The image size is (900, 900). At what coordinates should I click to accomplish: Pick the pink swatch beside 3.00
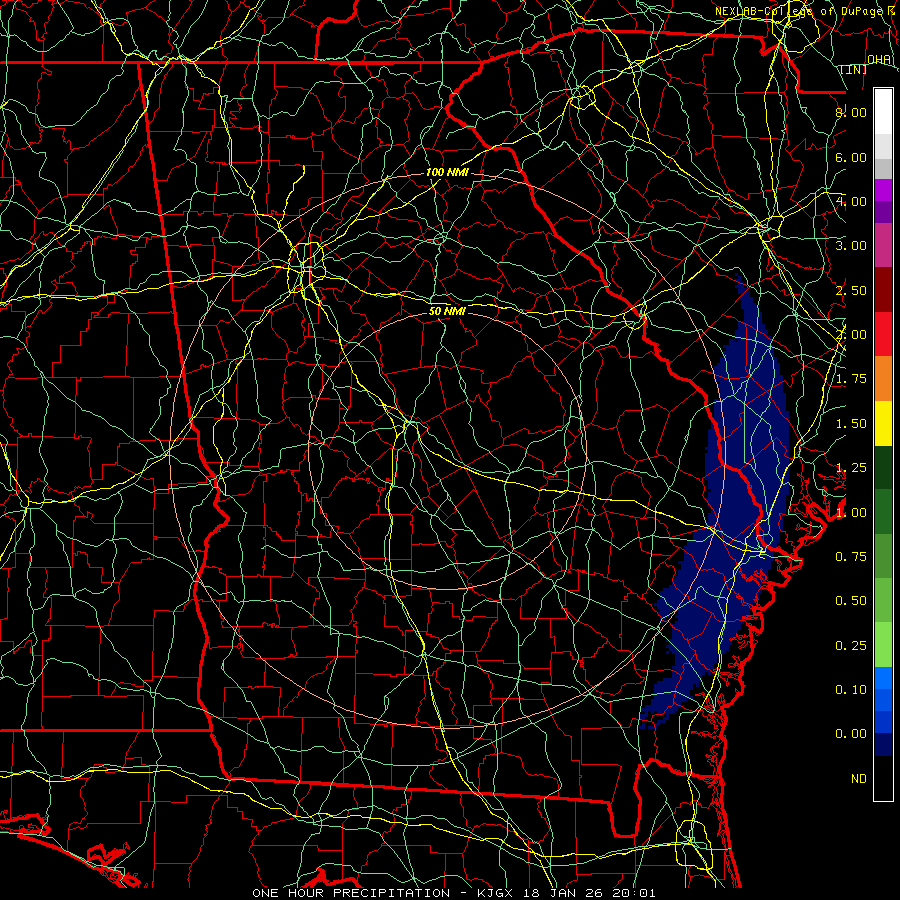(883, 245)
